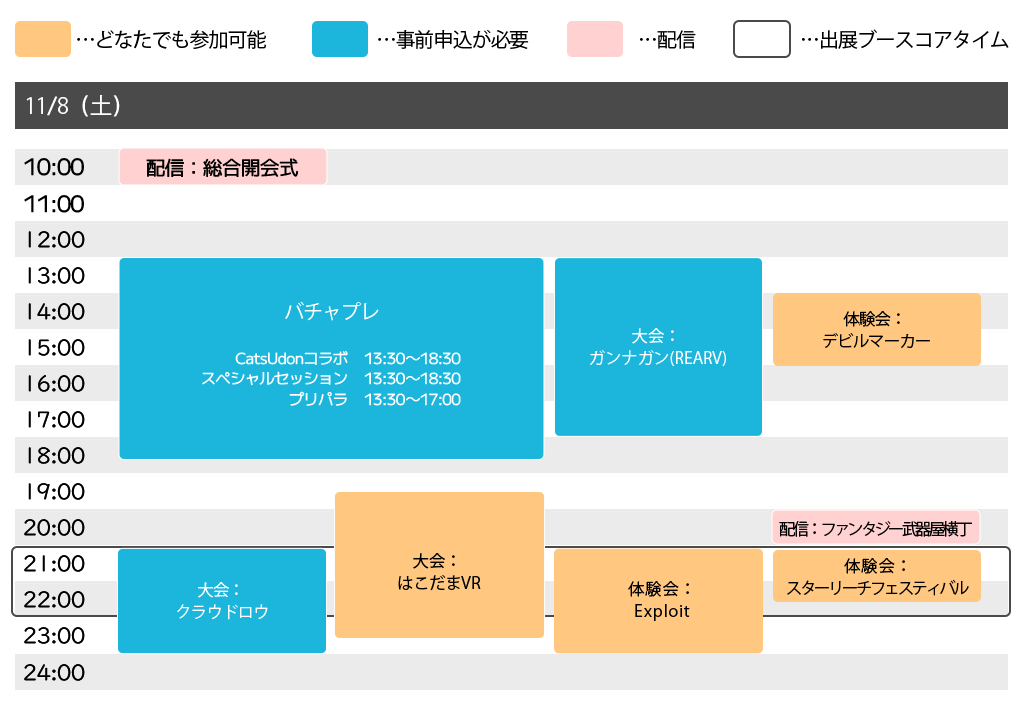The image size is (1024, 720).
Task: Open the バチャプレ event block title
Action: [x=331, y=311]
